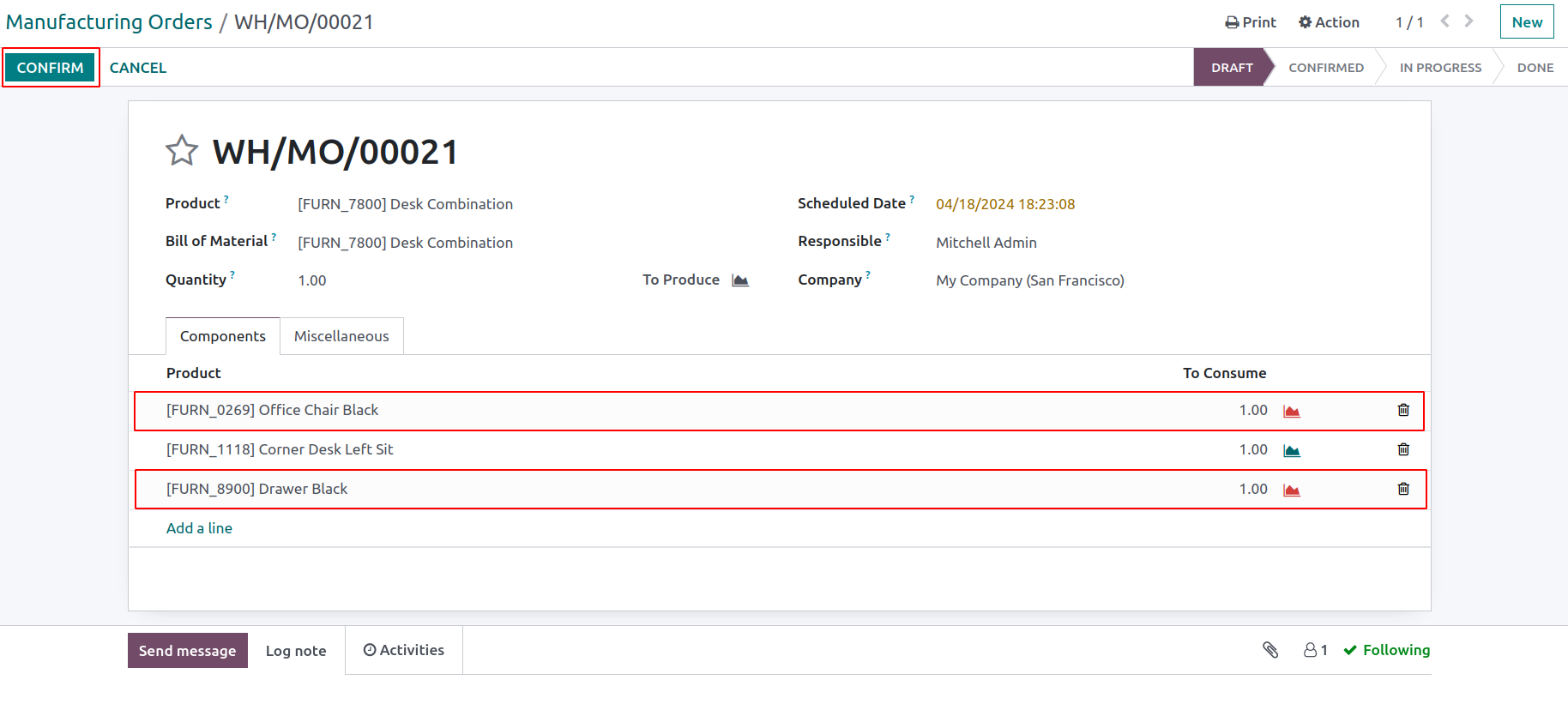Click the To Consume column header
This screenshot has width=1568, height=704.
click(x=1224, y=373)
